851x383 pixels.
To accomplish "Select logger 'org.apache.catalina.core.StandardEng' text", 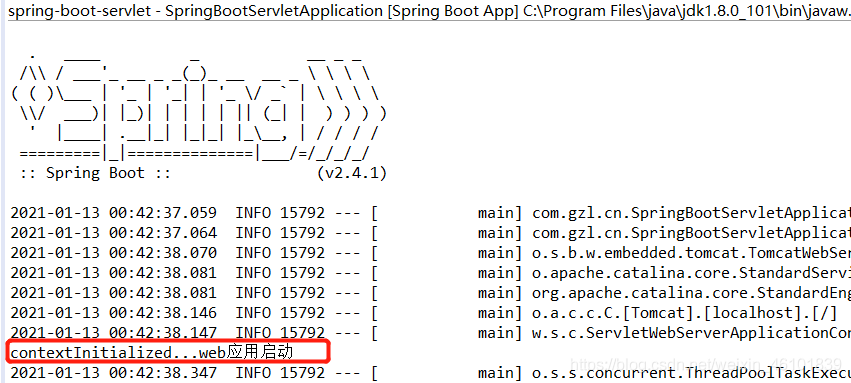I will pos(691,293).
